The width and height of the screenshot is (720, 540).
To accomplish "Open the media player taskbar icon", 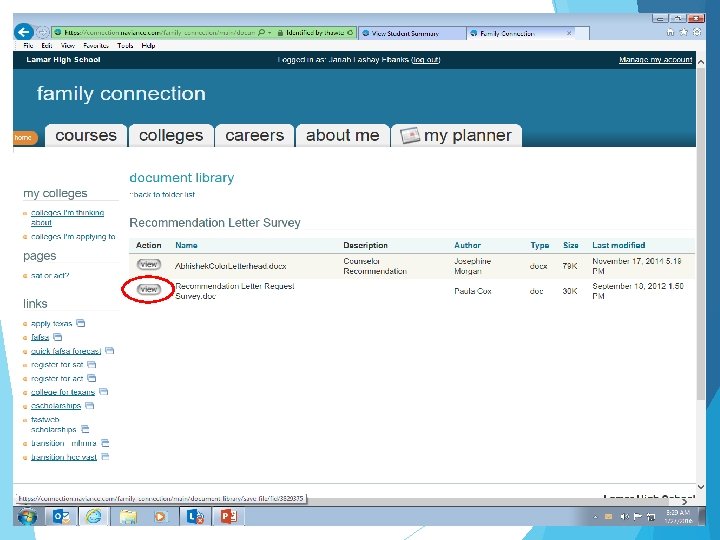I will pos(160,517).
